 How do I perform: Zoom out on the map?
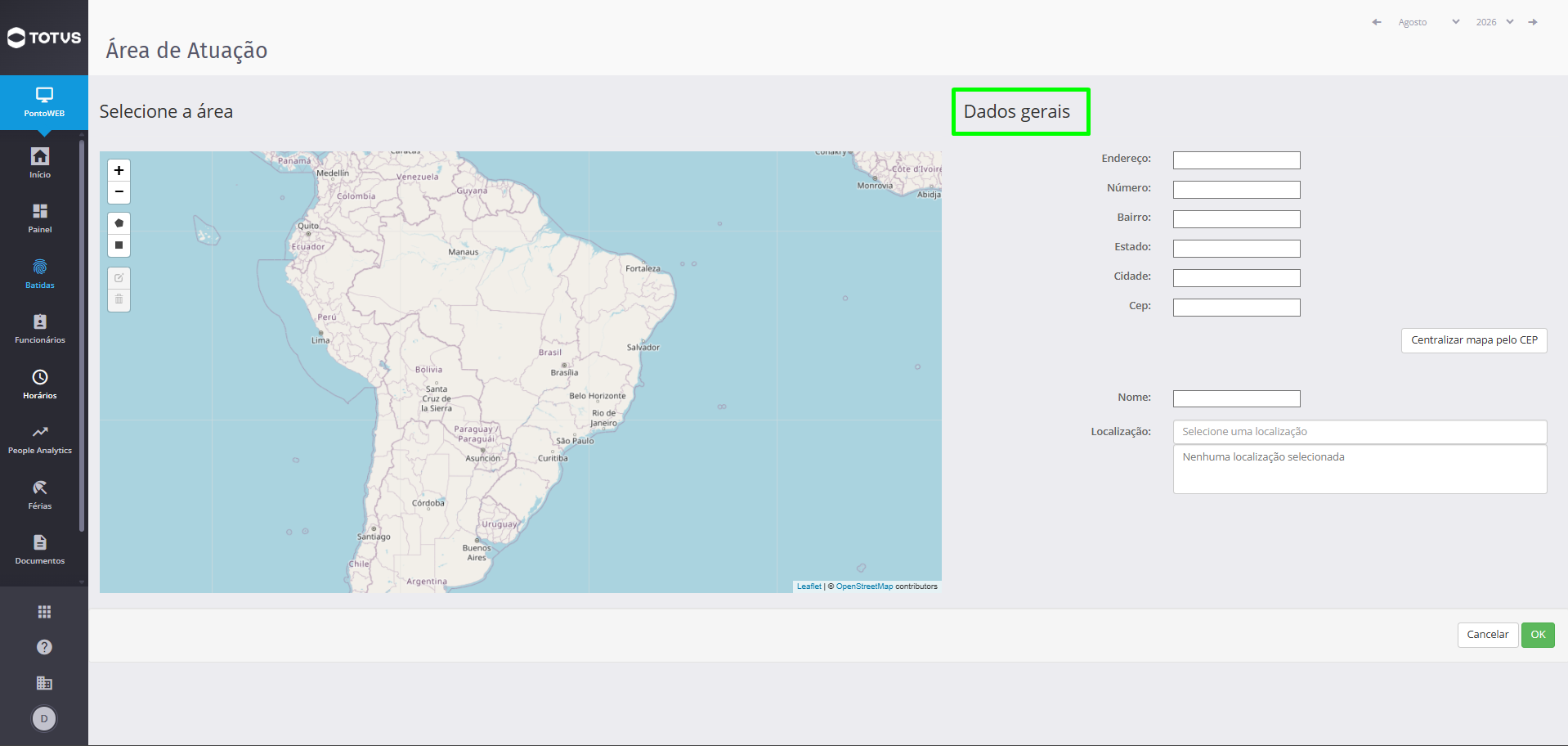pos(119,192)
